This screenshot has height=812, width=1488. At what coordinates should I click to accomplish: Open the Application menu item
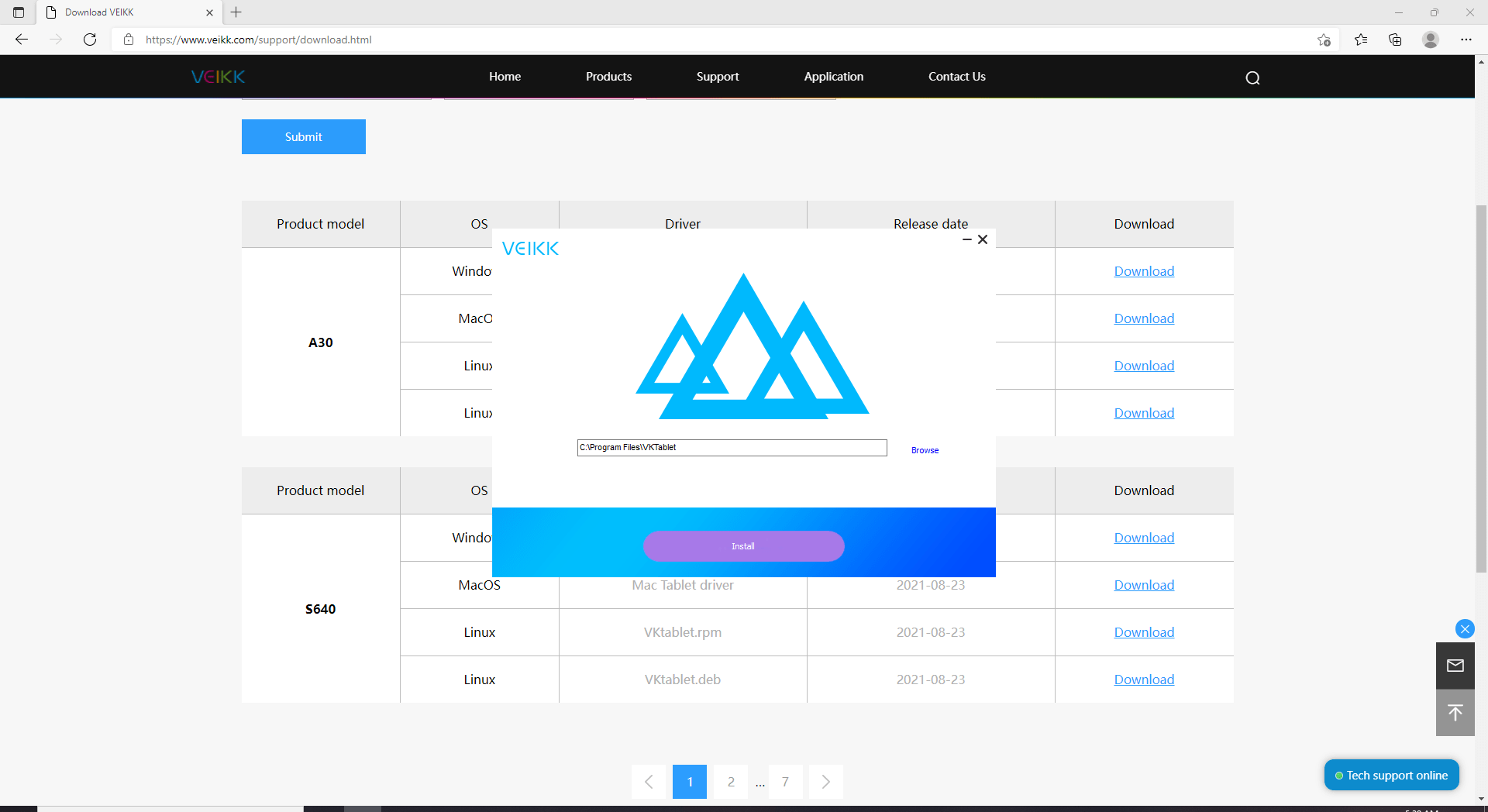click(x=834, y=77)
